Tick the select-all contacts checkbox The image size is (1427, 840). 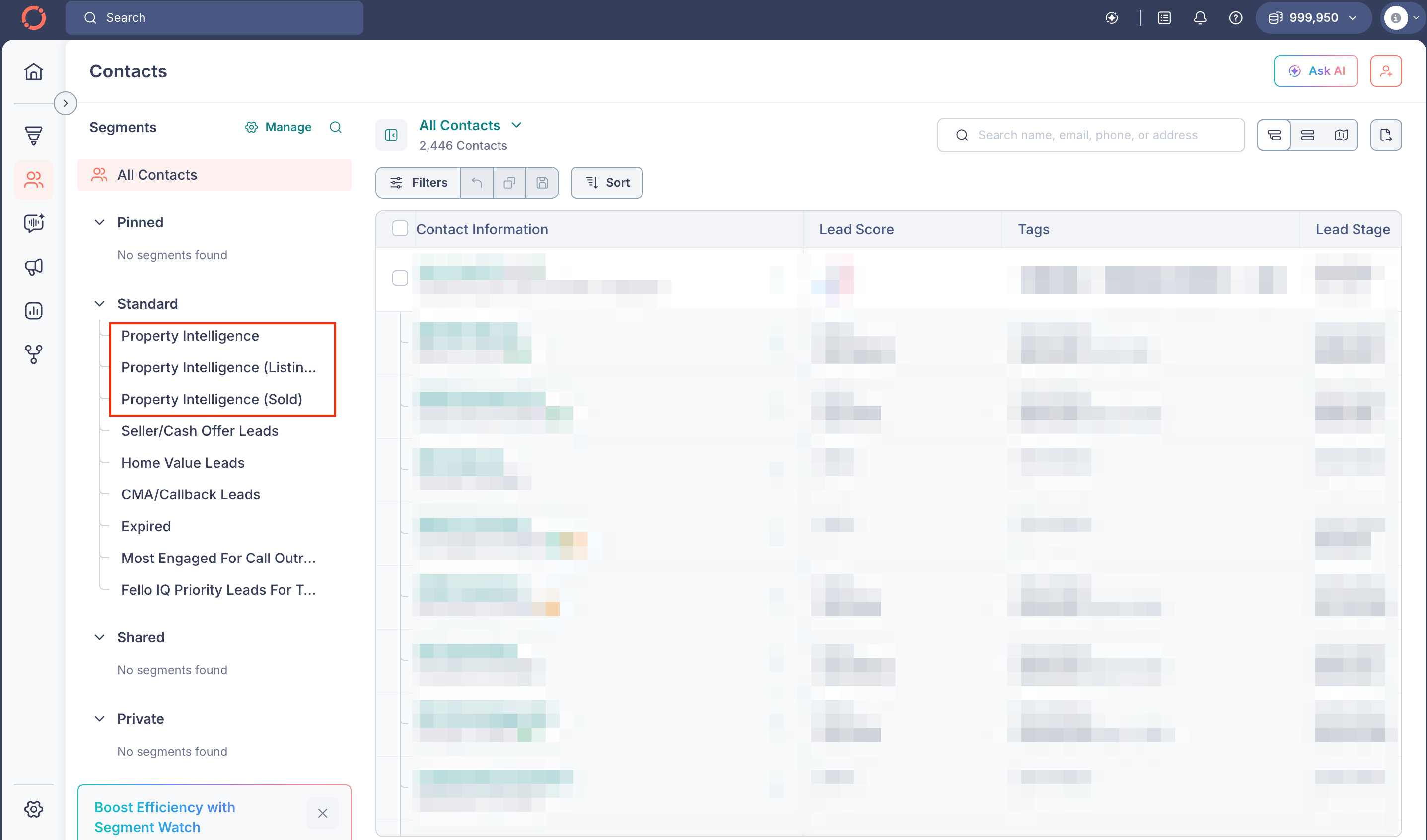(400, 229)
